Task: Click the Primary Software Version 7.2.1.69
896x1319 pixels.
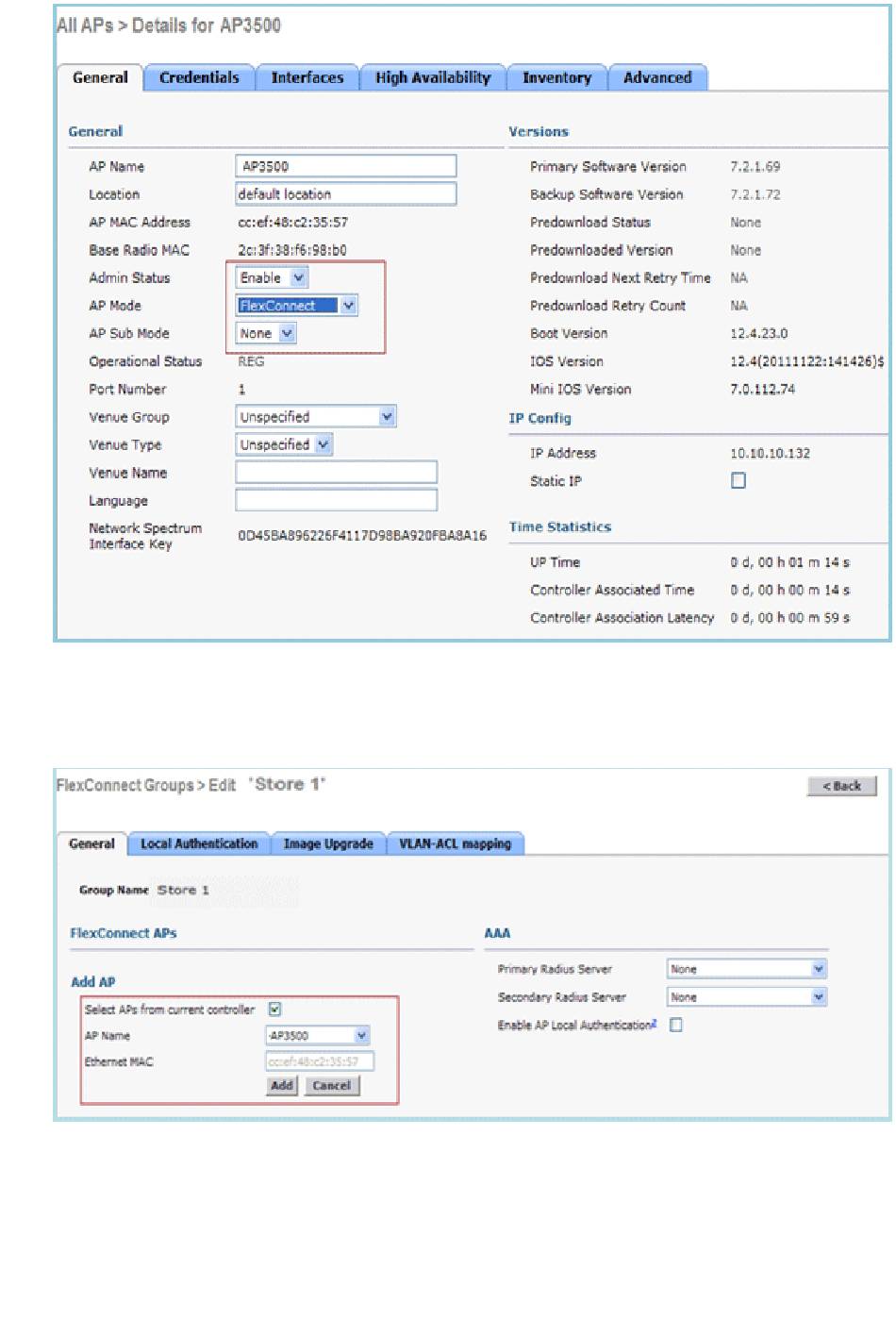Action: pos(755,167)
